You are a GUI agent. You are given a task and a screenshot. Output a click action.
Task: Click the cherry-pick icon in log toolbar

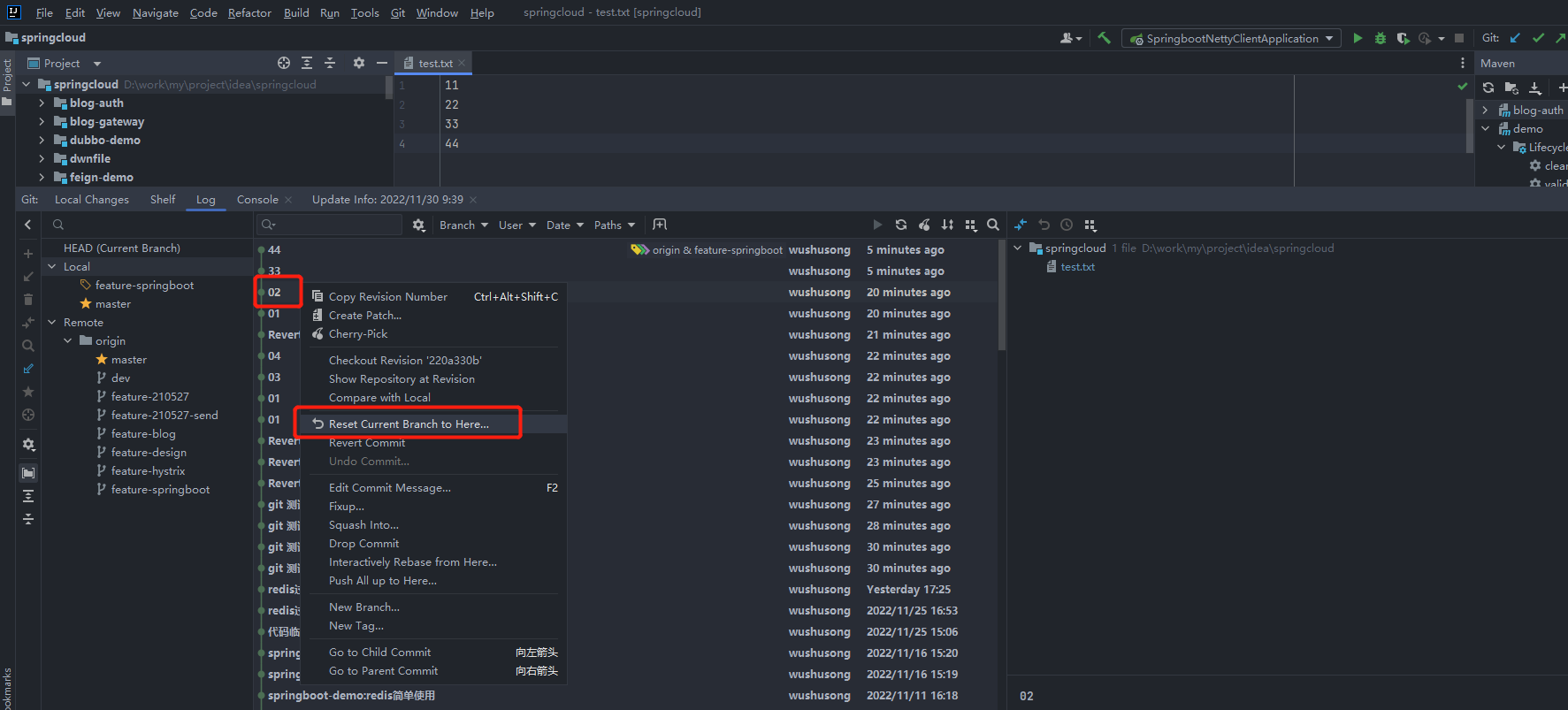coord(924,225)
